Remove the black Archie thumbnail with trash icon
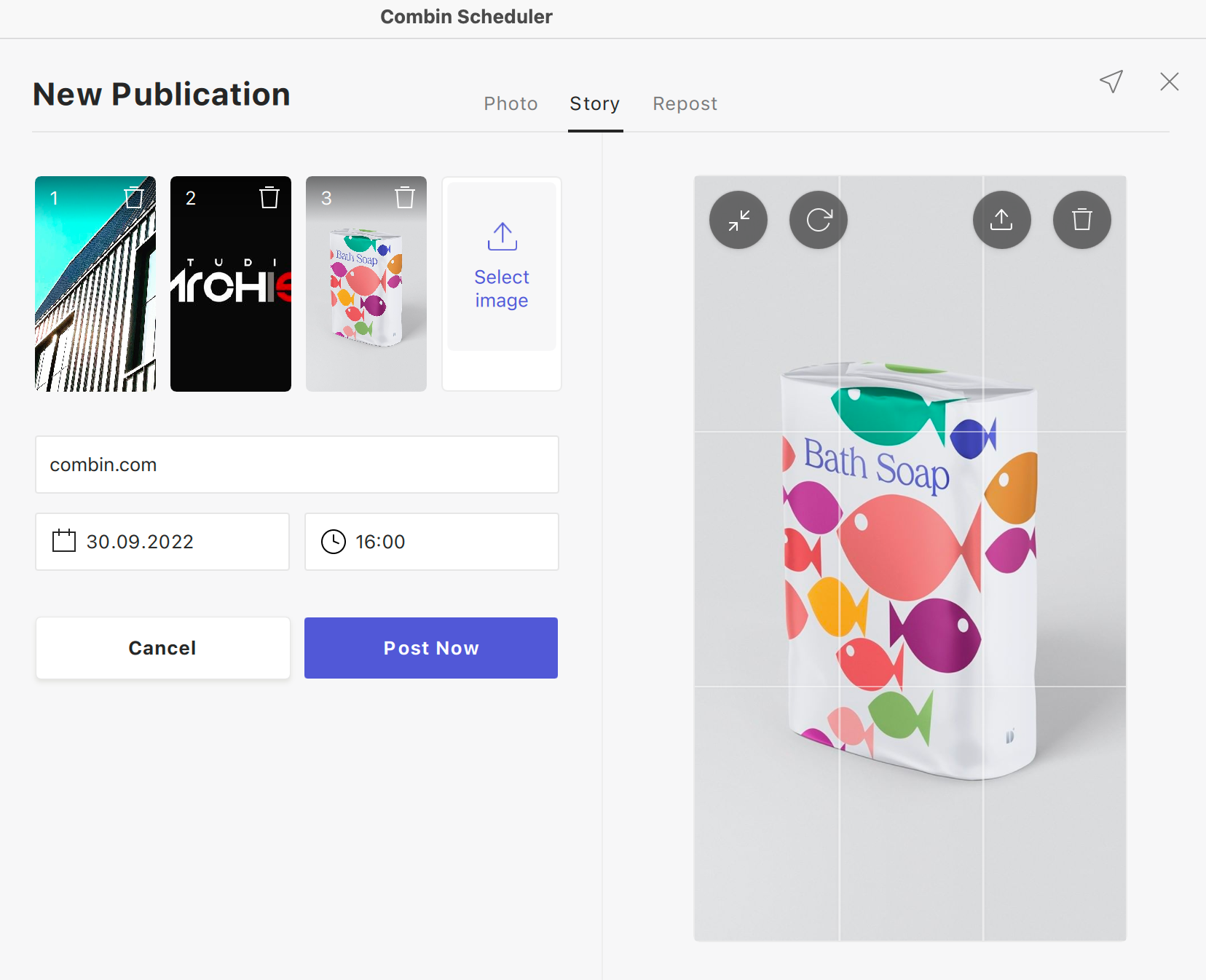1206x980 pixels. click(x=269, y=197)
